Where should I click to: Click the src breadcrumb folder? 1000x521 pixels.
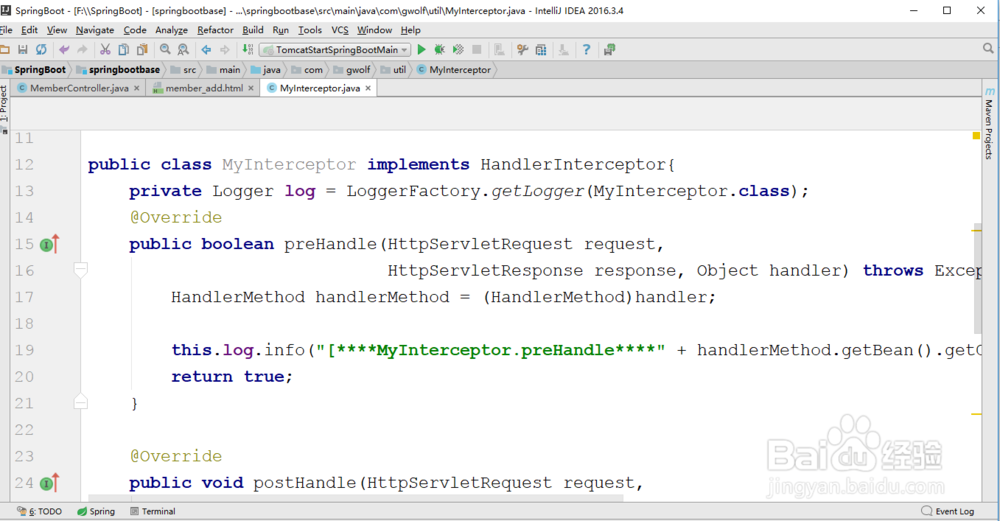pyautogui.click(x=184, y=70)
